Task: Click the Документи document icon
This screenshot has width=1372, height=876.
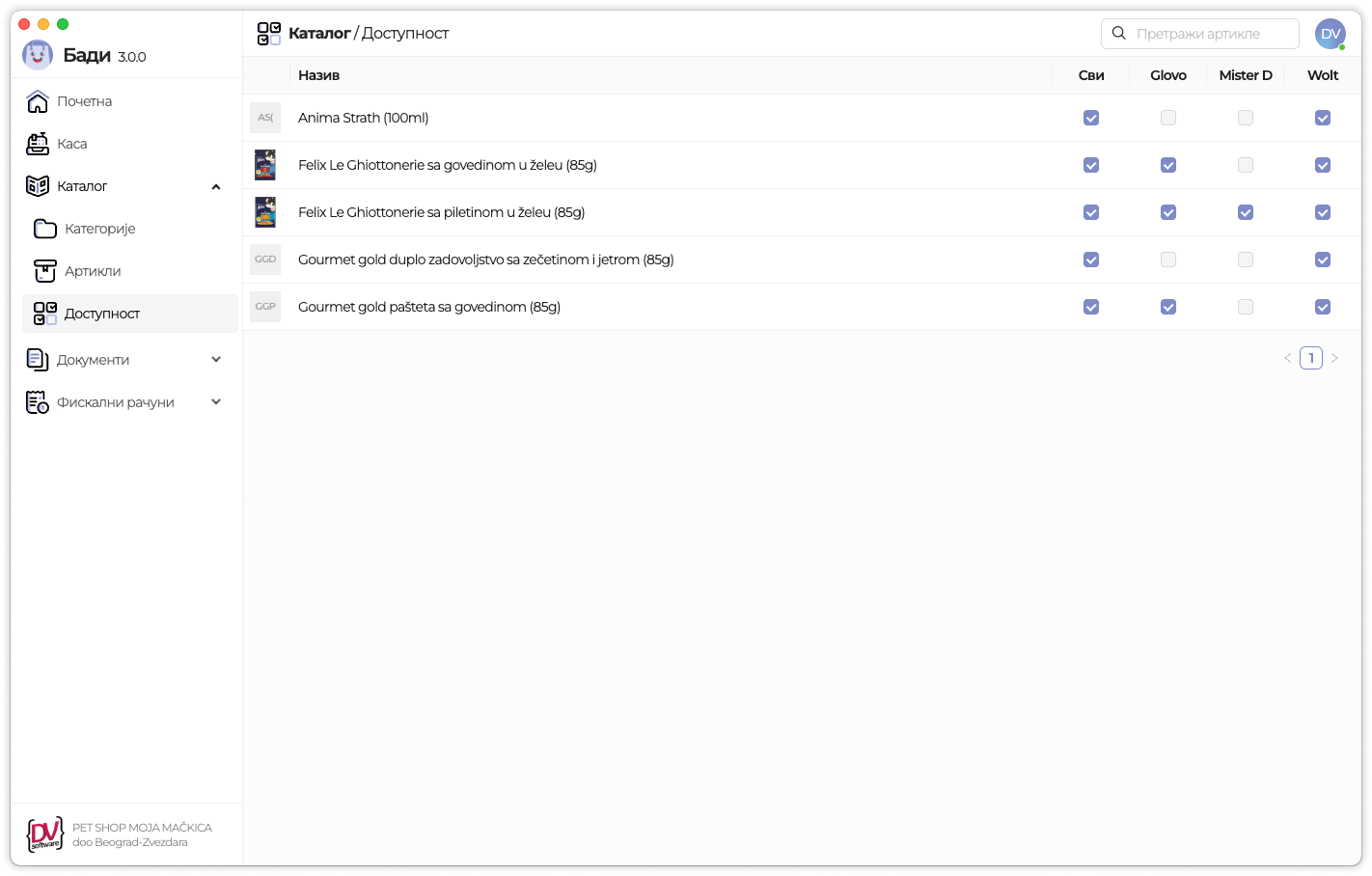Action: click(38, 360)
